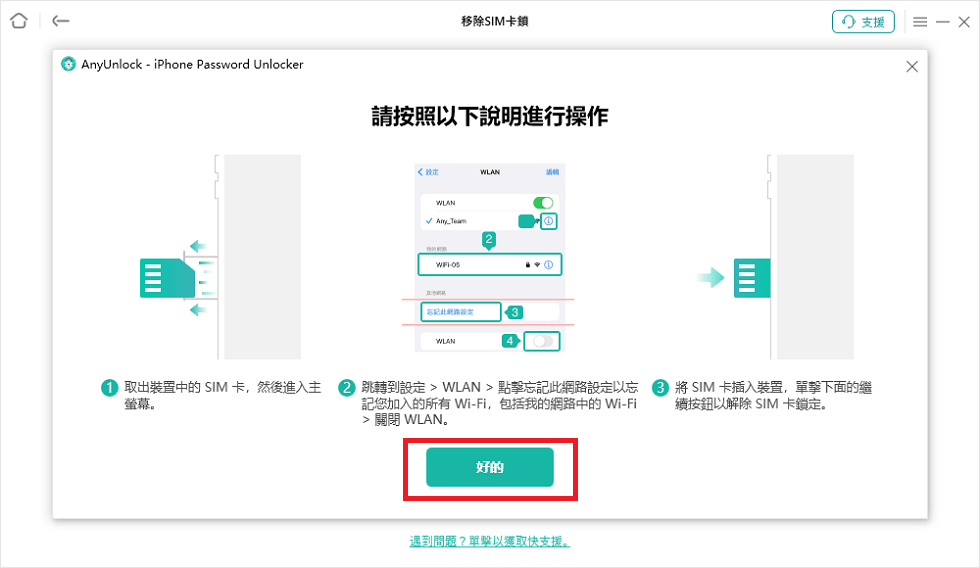Close the main application window
980x568 pixels.
pyautogui.click(x=964, y=22)
